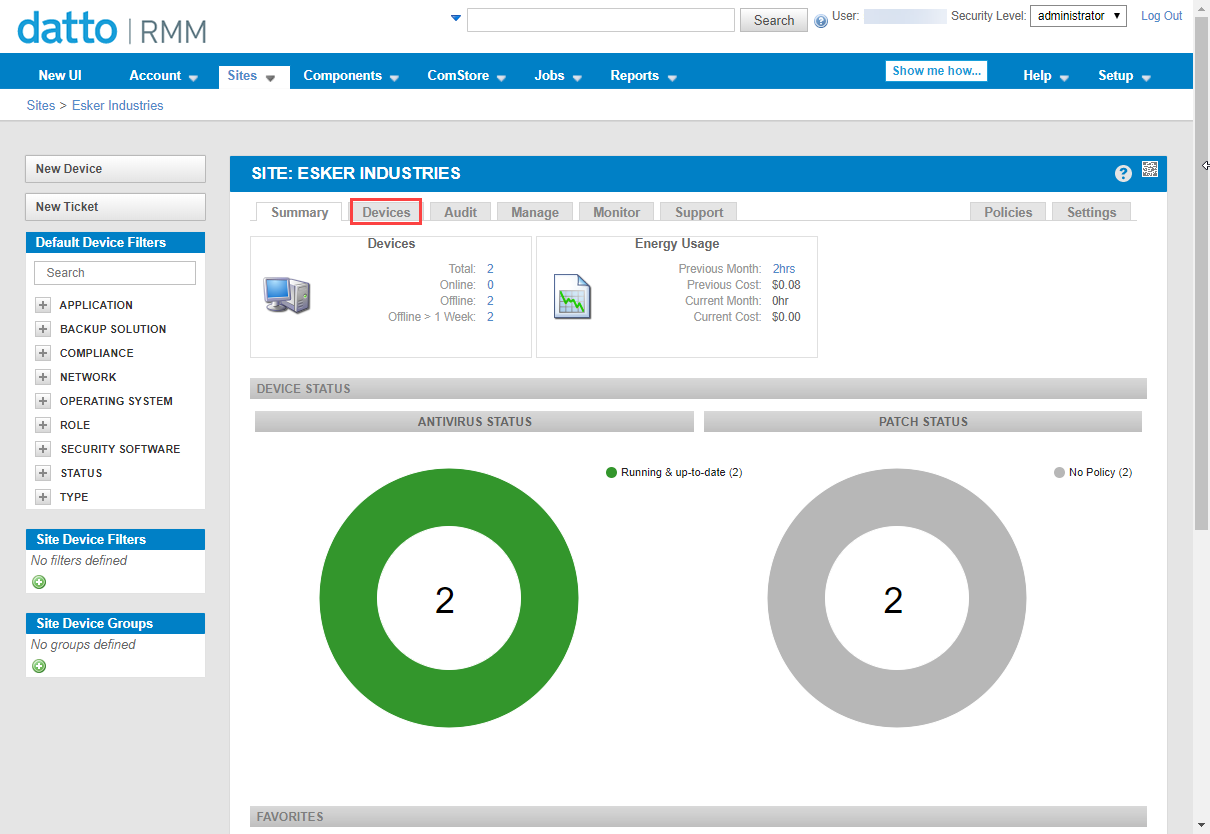Click the No Policy legend entry
Screen dimensions: 1210x834
tap(1093, 472)
